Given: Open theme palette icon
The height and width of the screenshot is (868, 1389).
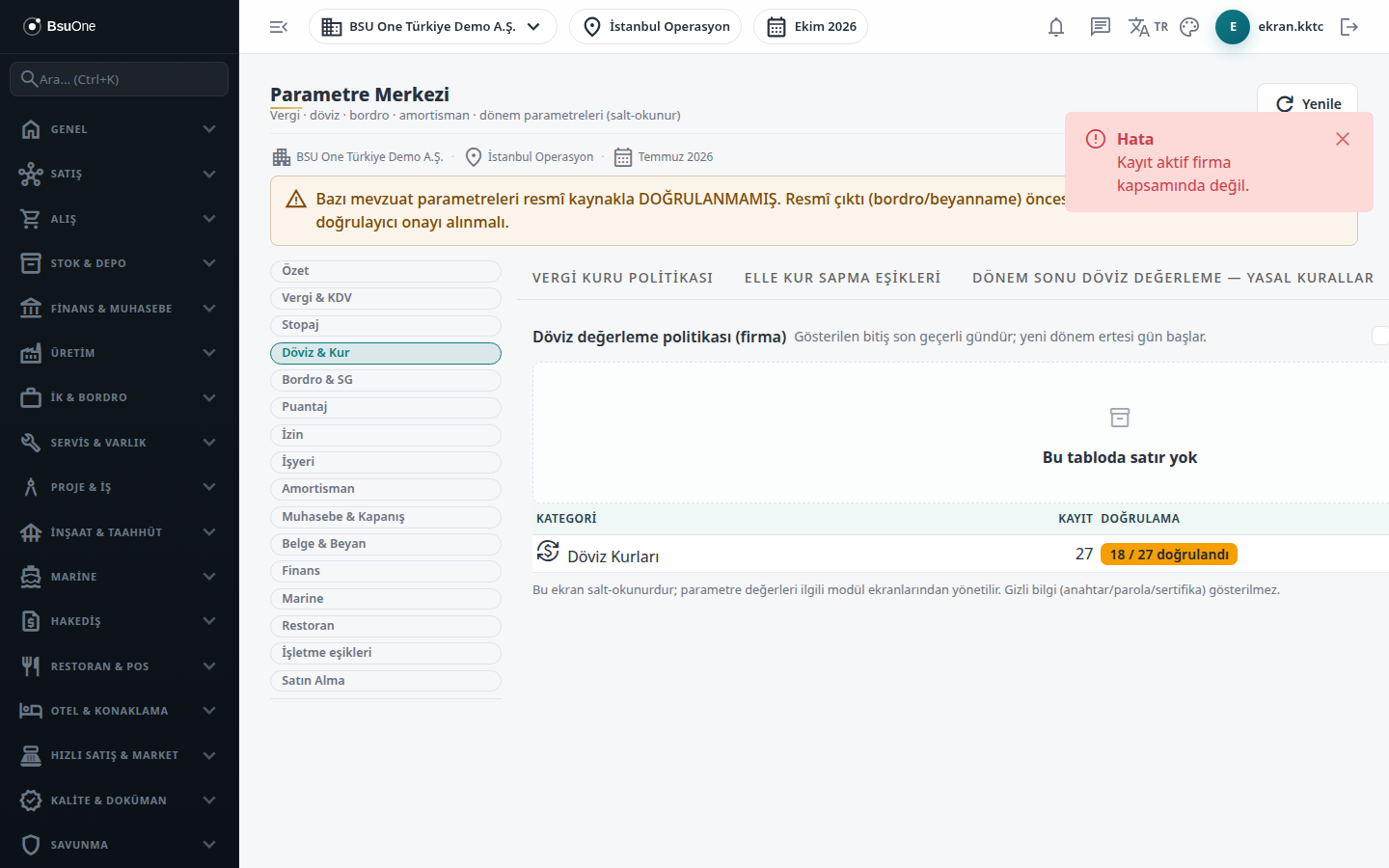Looking at the screenshot, I should (1189, 27).
